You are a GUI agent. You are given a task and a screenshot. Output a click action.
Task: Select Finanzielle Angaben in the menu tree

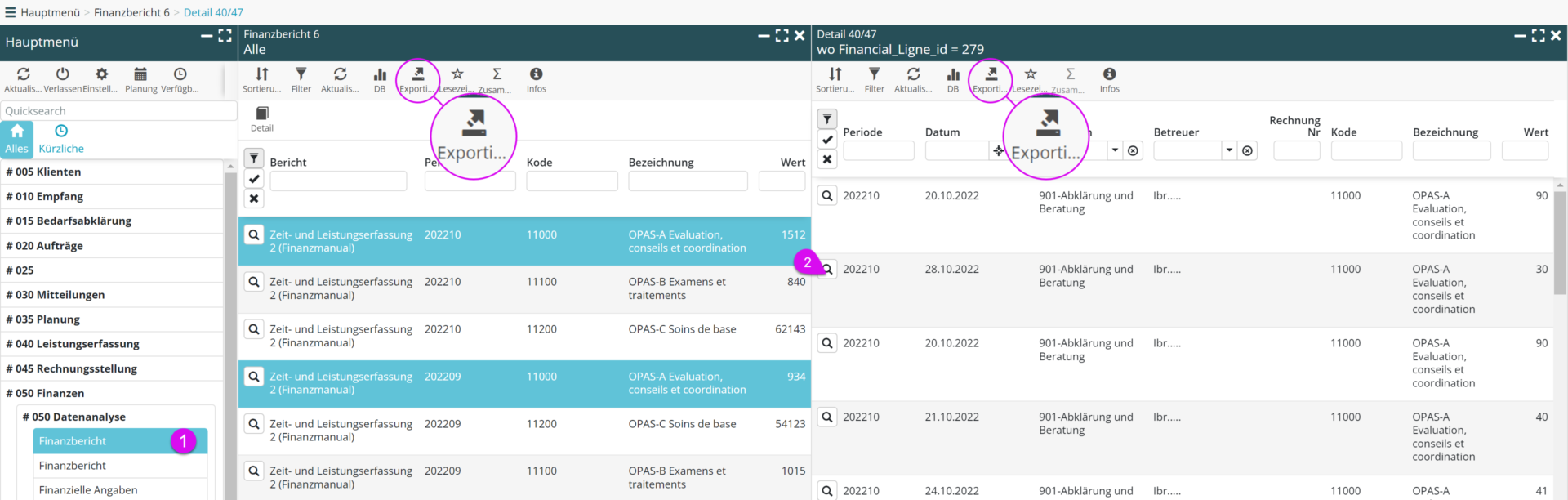click(88, 490)
